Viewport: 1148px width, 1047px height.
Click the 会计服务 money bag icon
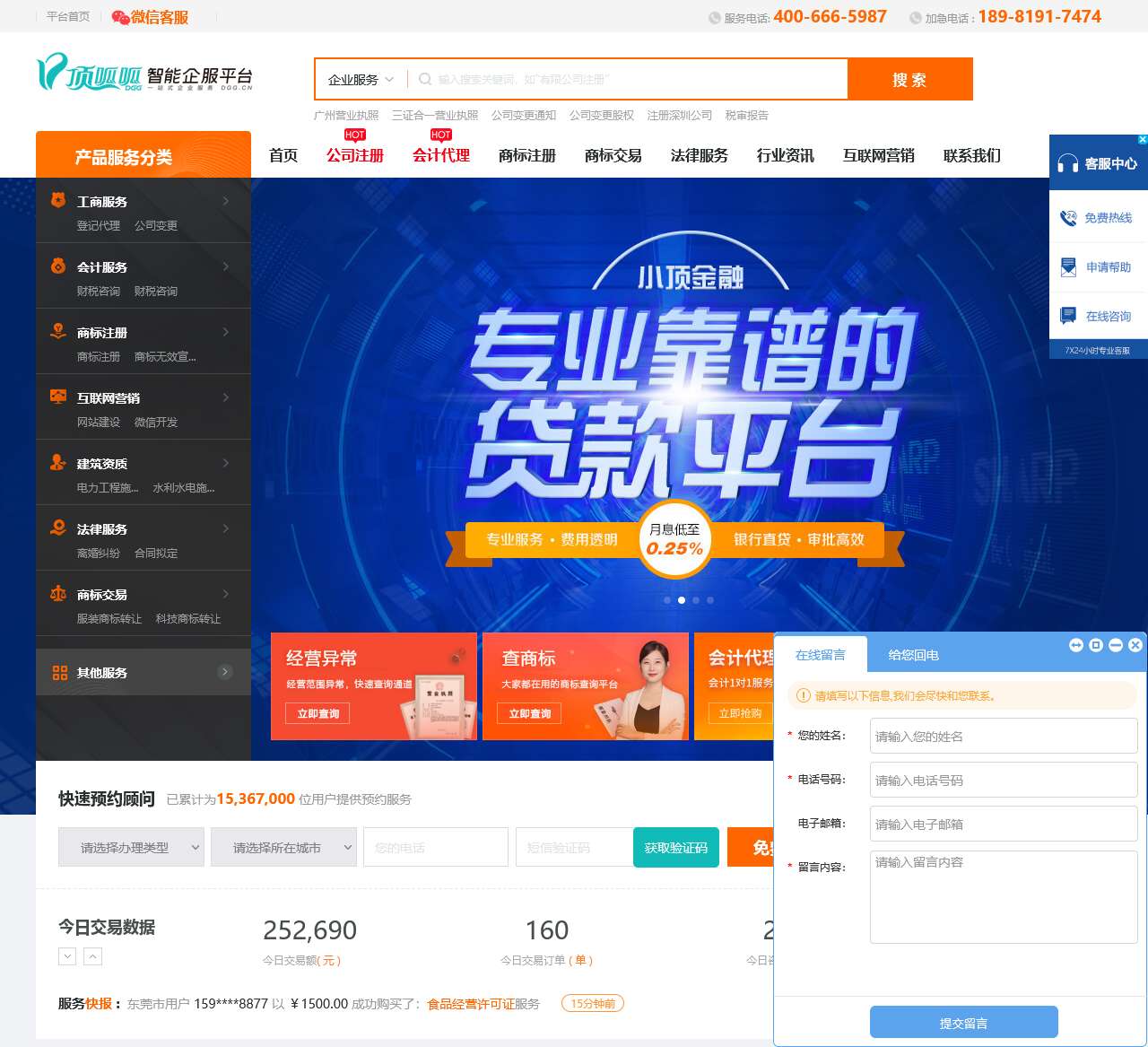coord(58,266)
